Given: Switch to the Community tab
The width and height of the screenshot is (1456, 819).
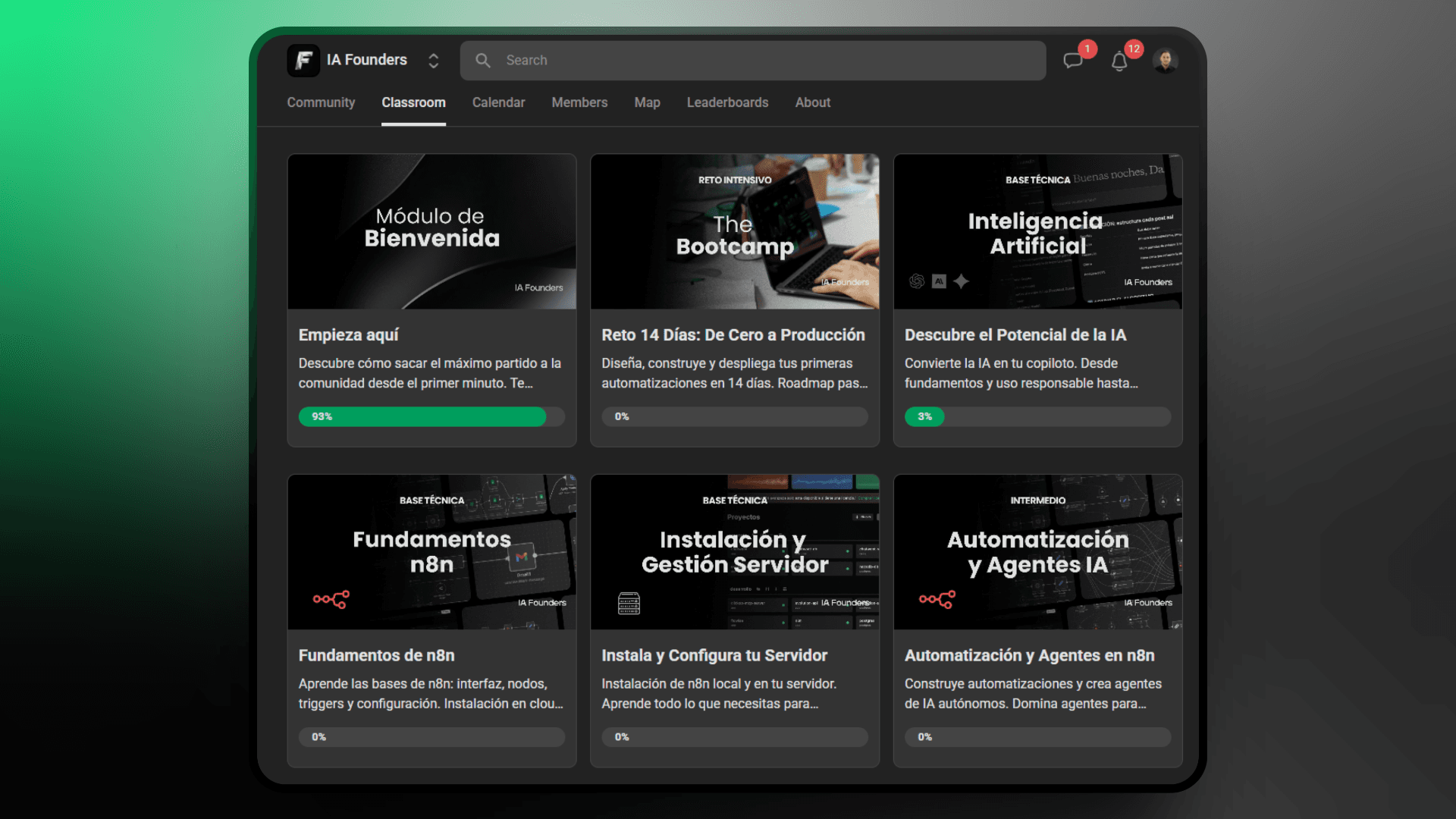Looking at the screenshot, I should pyautogui.click(x=321, y=102).
